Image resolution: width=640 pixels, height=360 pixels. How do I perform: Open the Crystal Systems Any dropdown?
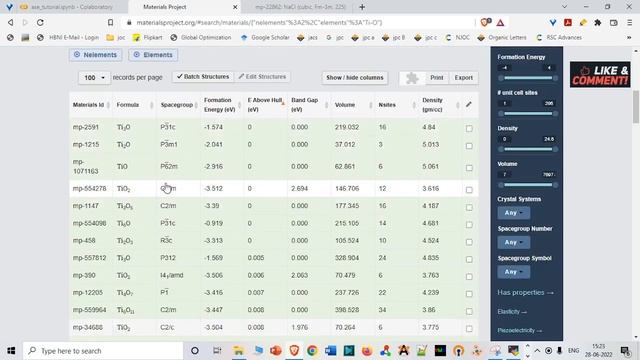click(513, 213)
